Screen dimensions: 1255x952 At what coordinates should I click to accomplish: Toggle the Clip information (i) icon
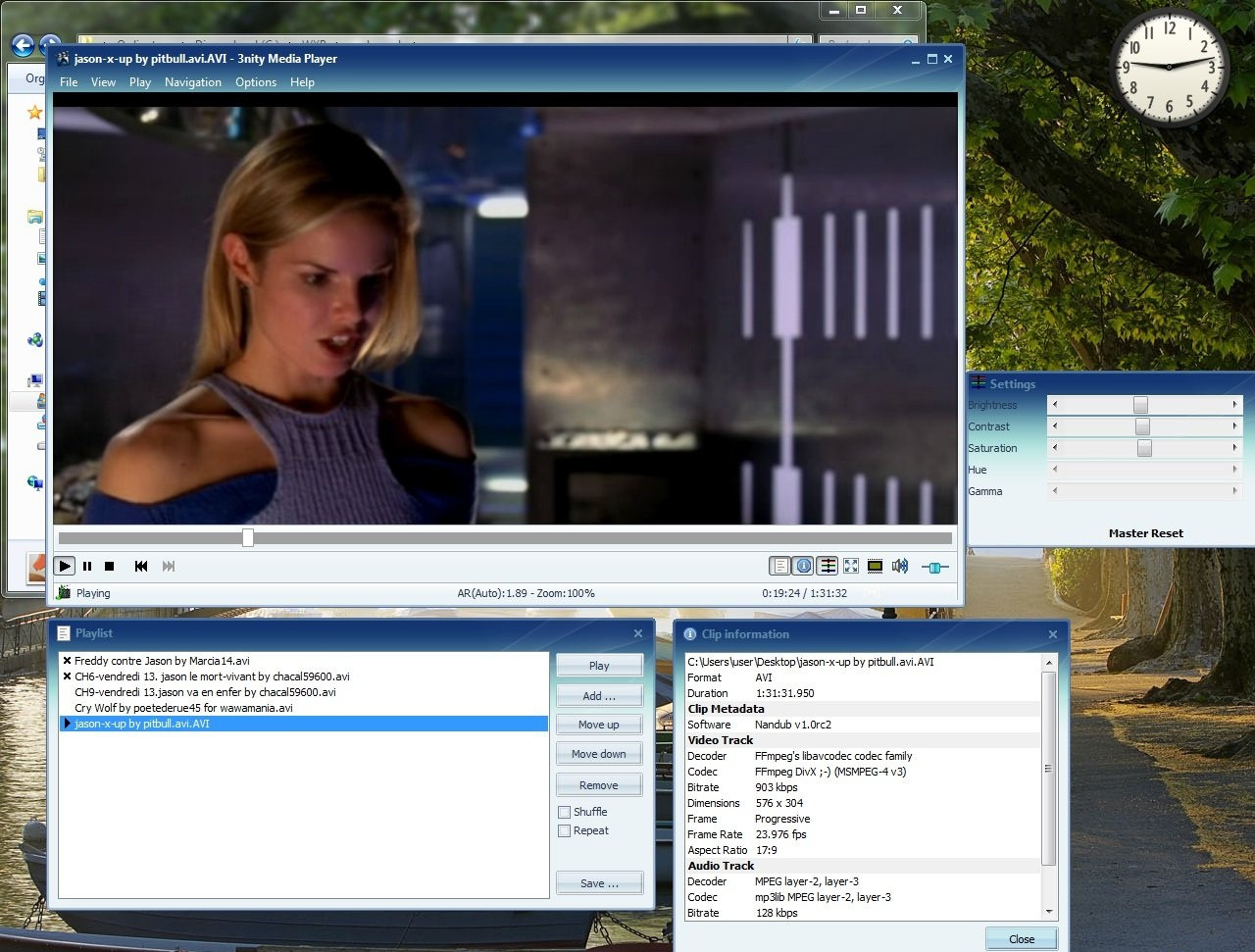(x=804, y=566)
